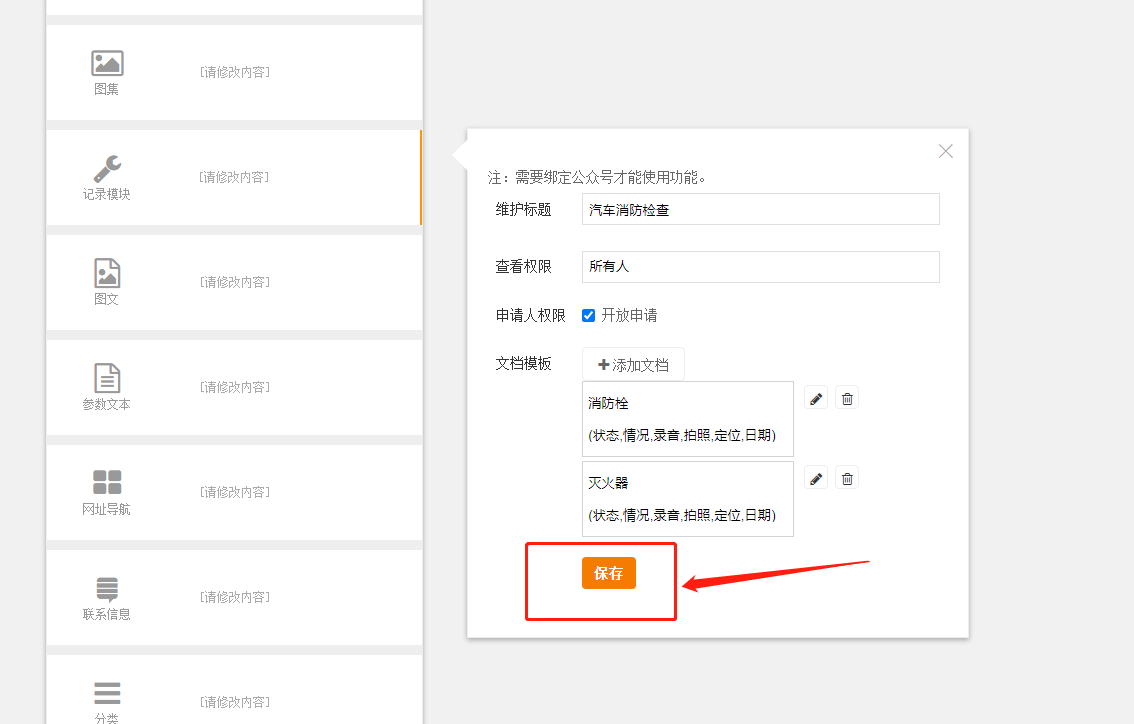Open the 图文 image-text module icon
This screenshot has height=724, width=1134.
tap(107, 273)
